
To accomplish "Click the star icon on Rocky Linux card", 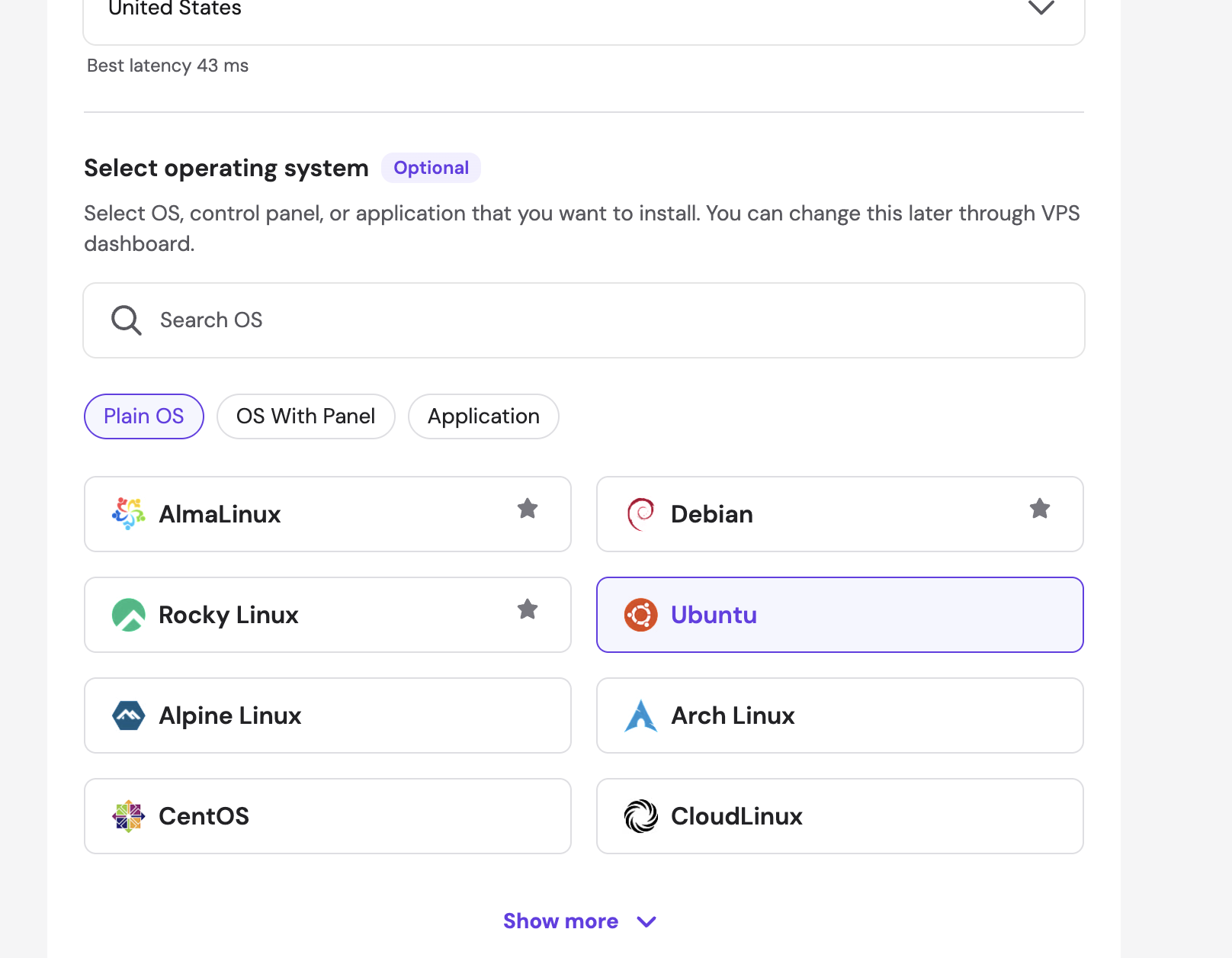I will tap(528, 609).
